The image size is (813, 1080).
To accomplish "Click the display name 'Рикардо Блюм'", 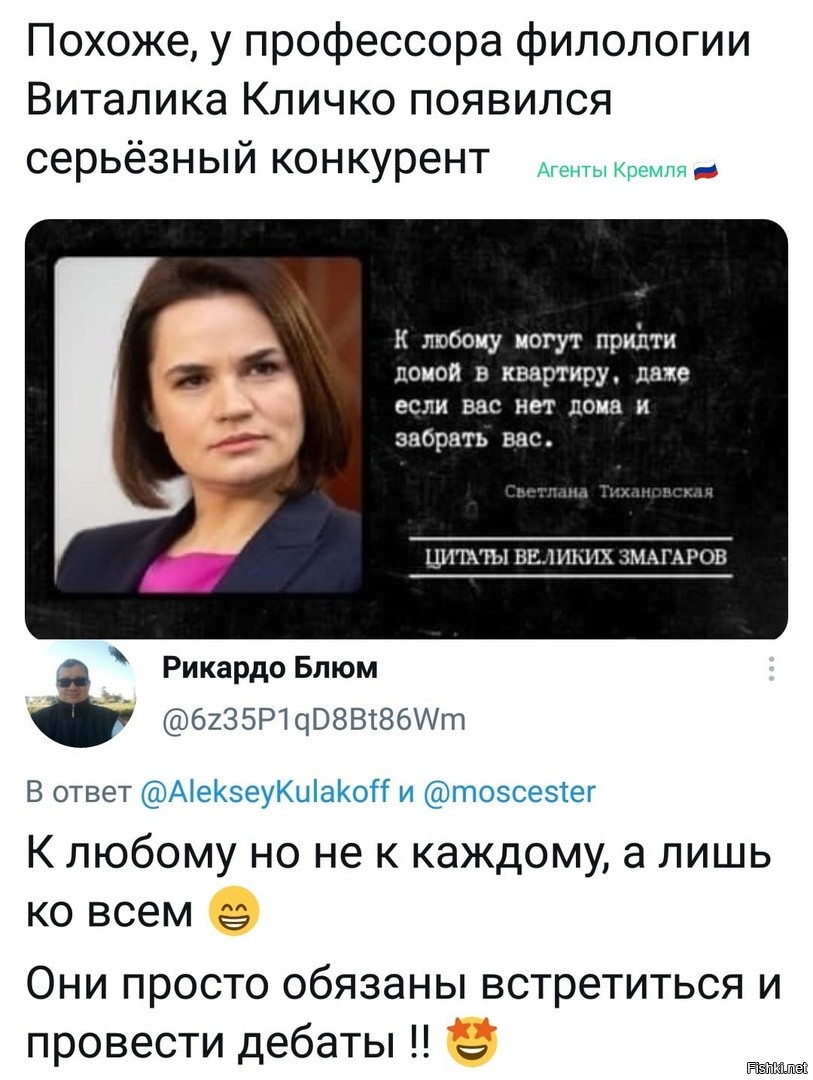I will pos(271,667).
